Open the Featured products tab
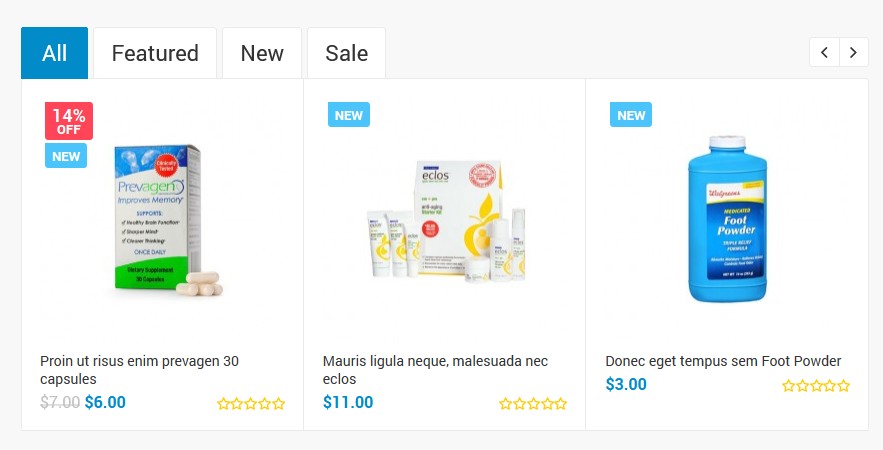This screenshot has width=883, height=450. coord(155,53)
